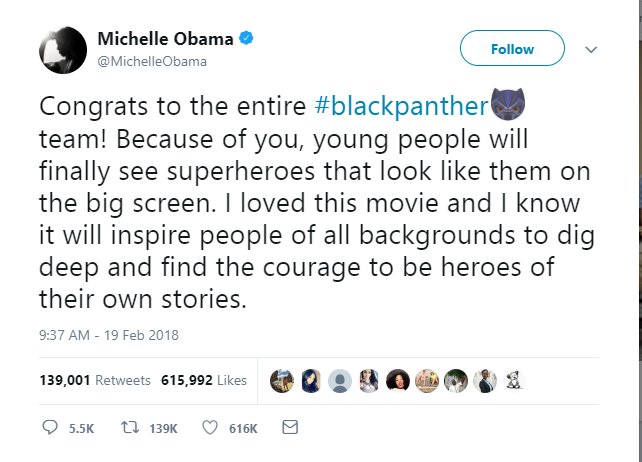Expand the tweet options chevron

point(590,49)
